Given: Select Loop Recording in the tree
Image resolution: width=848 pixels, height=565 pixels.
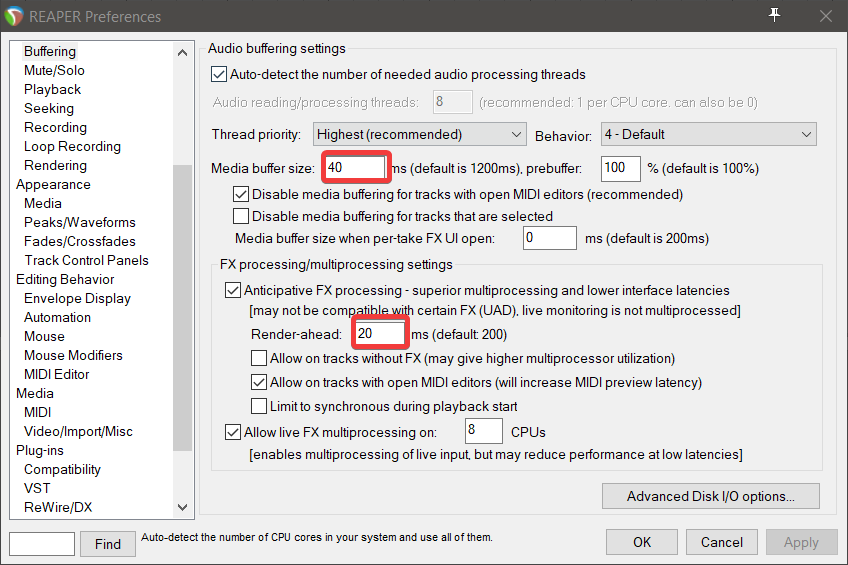Looking at the screenshot, I should click(72, 146).
